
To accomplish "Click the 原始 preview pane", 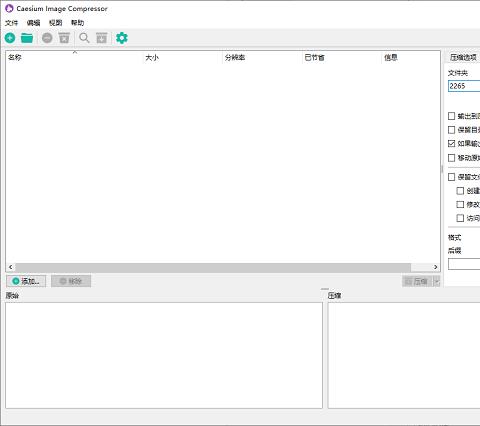I will point(164,355).
